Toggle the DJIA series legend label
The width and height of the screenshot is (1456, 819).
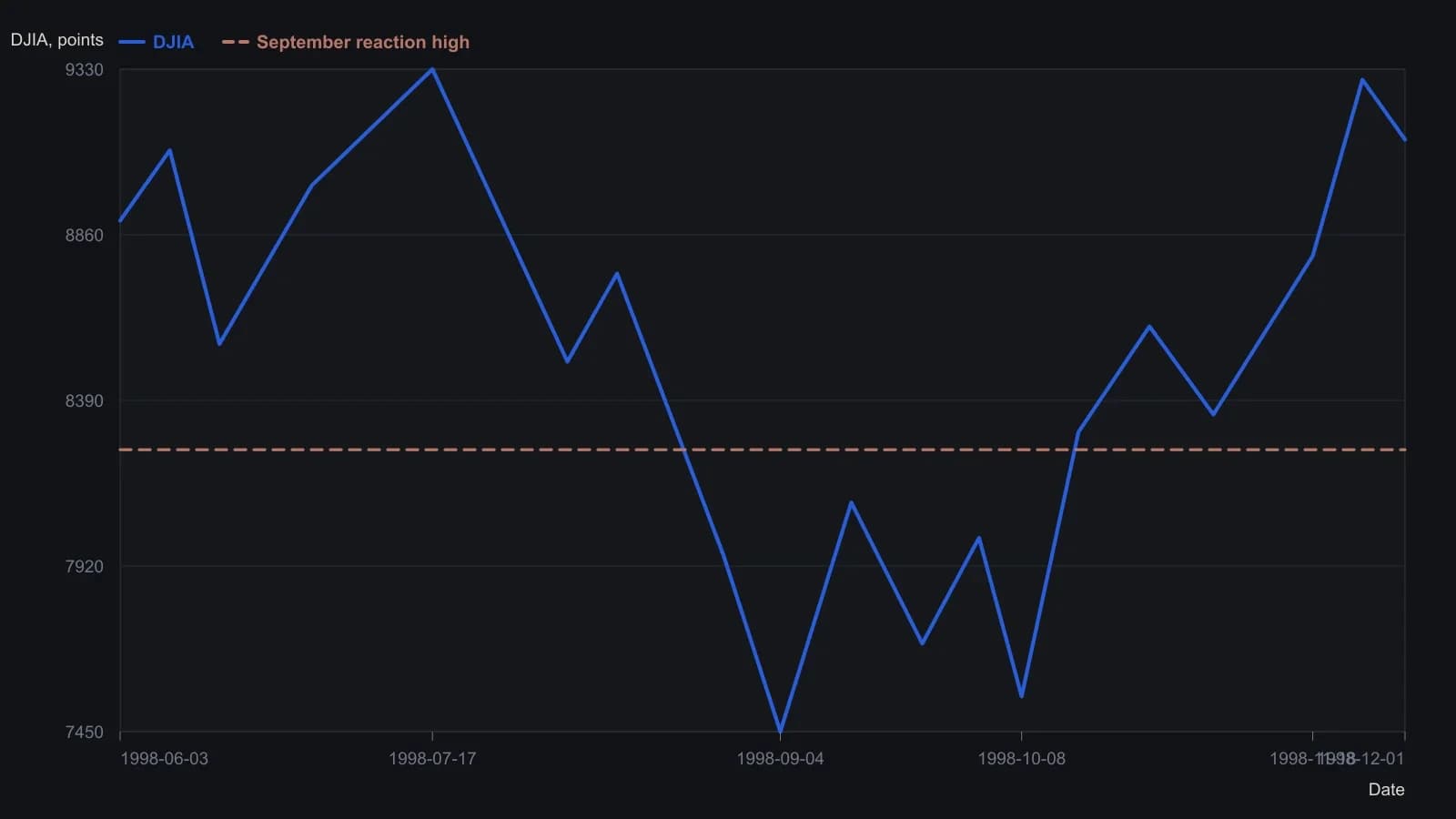coord(173,42)
